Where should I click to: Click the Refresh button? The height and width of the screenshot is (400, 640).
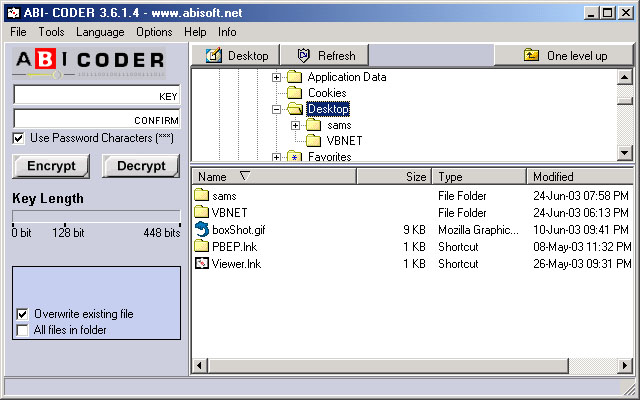point(324,55)
